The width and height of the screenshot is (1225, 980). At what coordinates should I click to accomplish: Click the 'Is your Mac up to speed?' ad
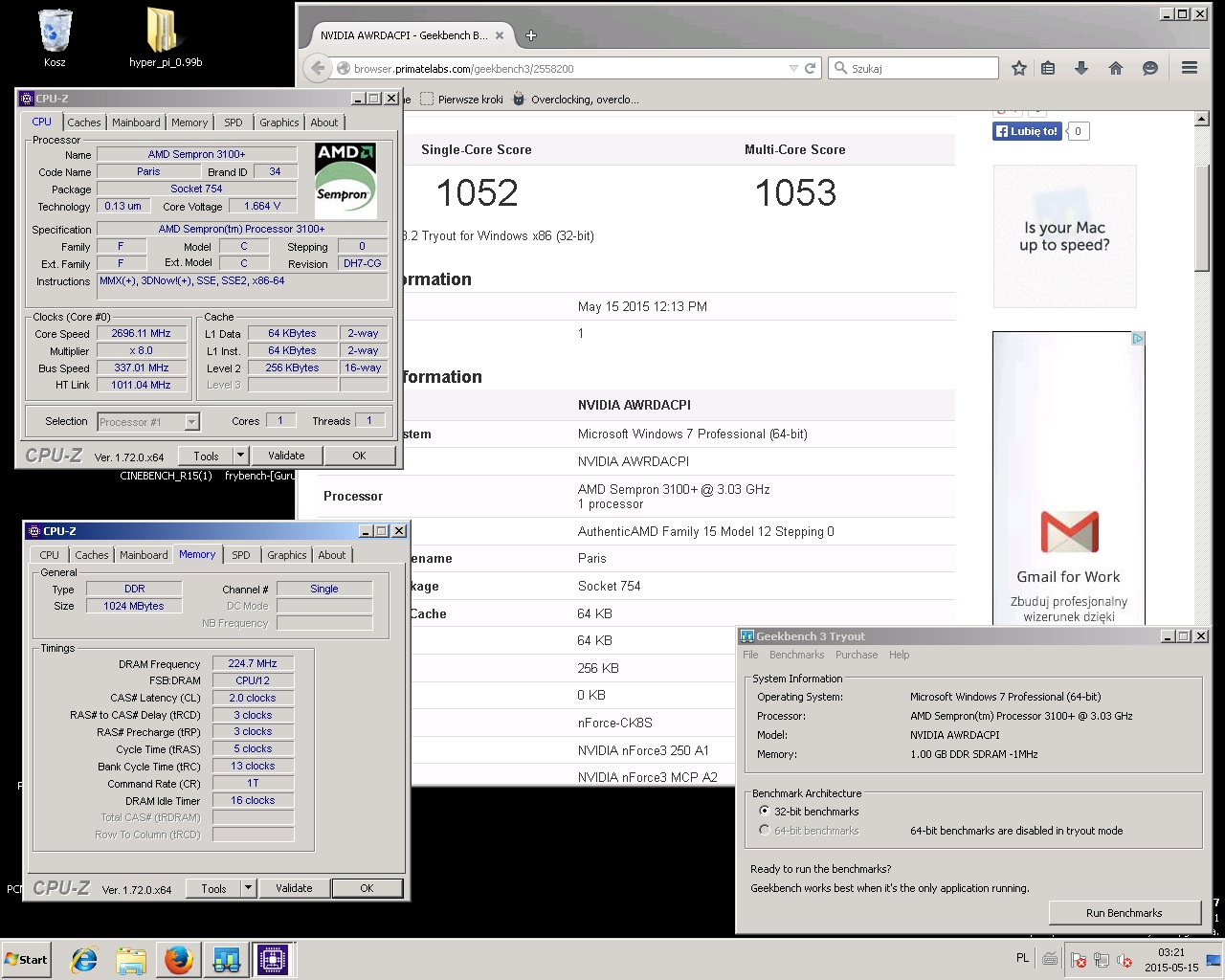1065,236
